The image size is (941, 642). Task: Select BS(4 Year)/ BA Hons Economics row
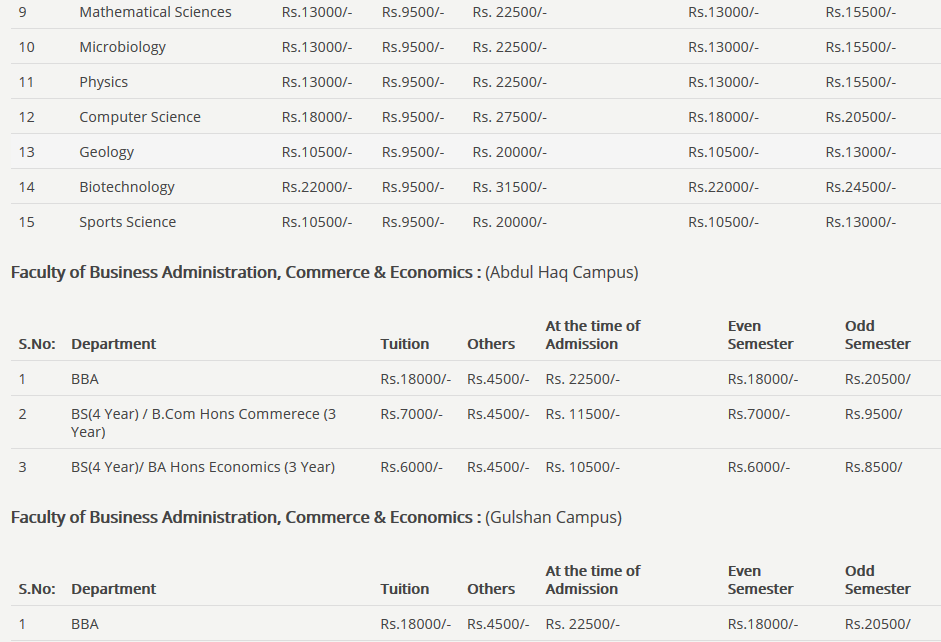click(x=202, y=467)
